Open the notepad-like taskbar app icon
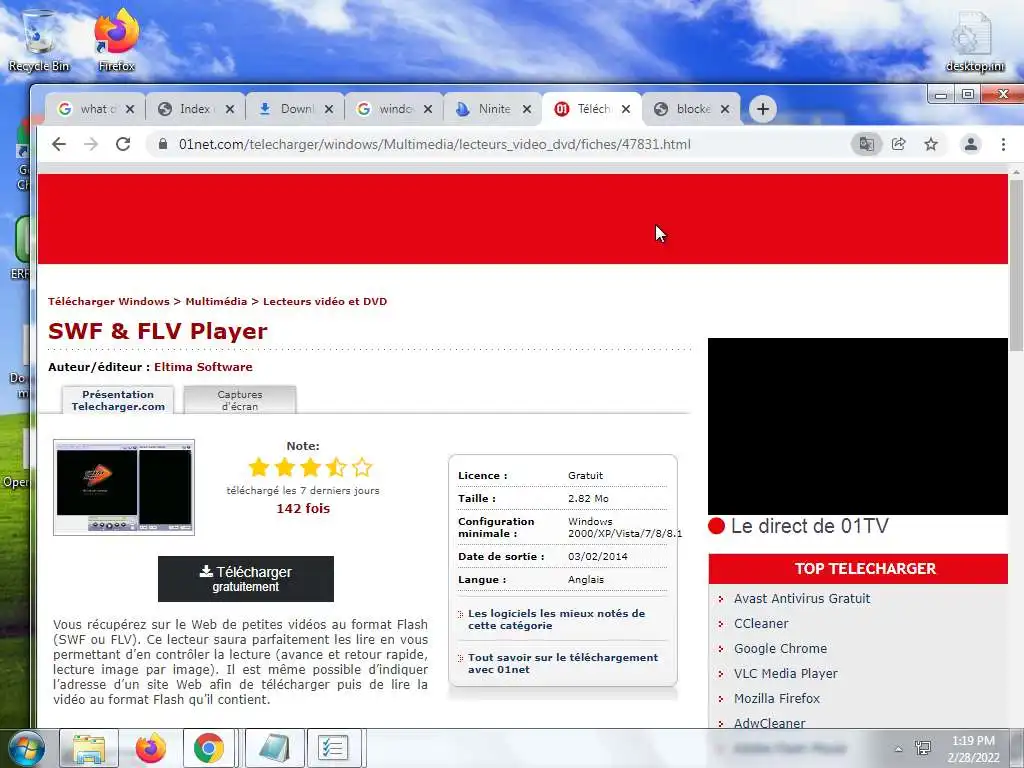This screenshot has height=768, width=1024. (x=274, y=748)
